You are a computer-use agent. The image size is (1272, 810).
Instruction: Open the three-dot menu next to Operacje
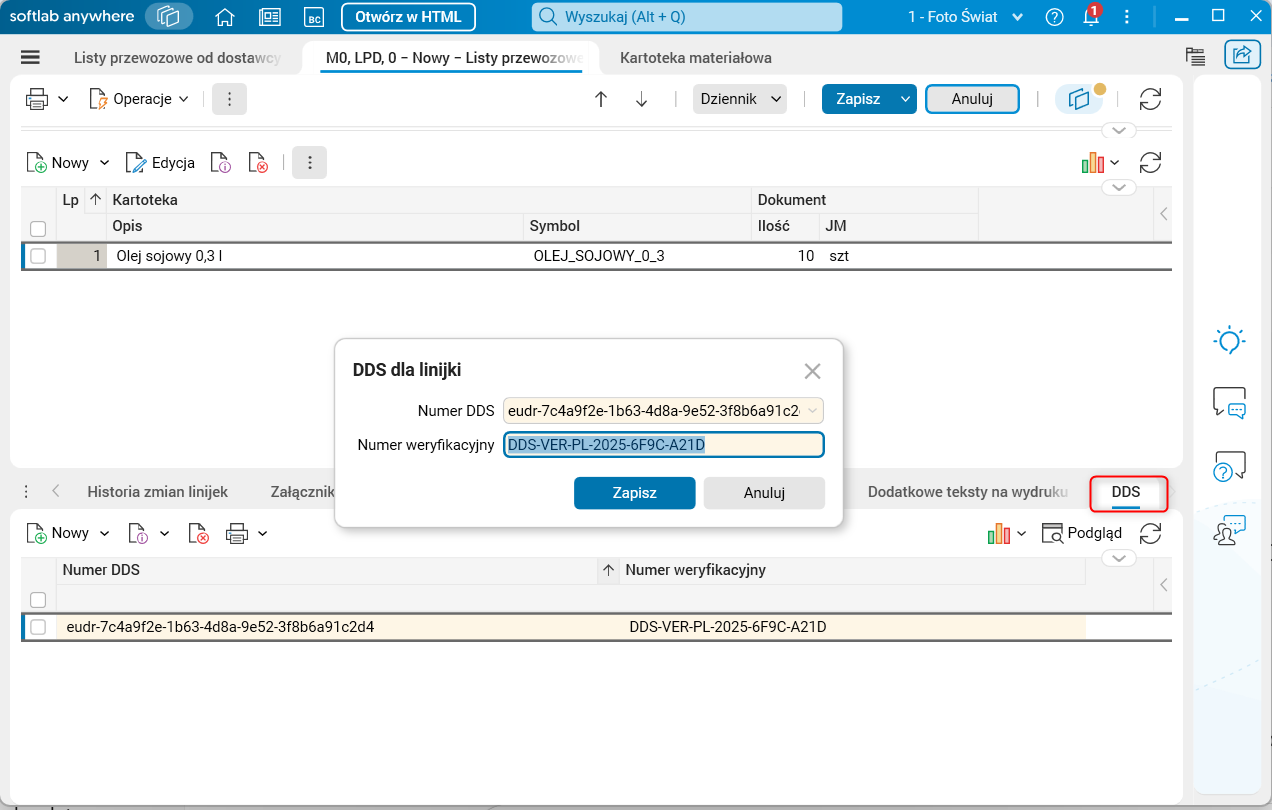229,99
